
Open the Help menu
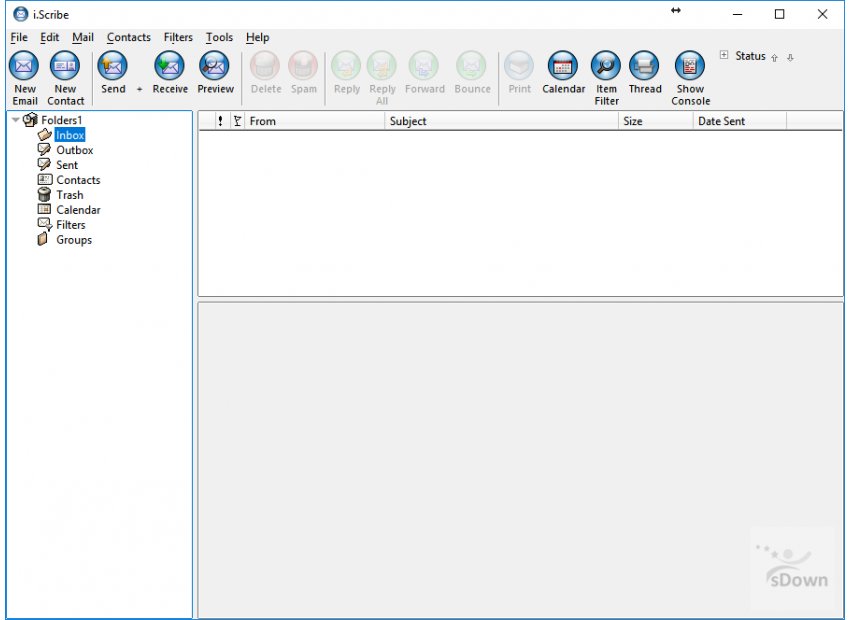pyautogui.click(x=257, y=37)
